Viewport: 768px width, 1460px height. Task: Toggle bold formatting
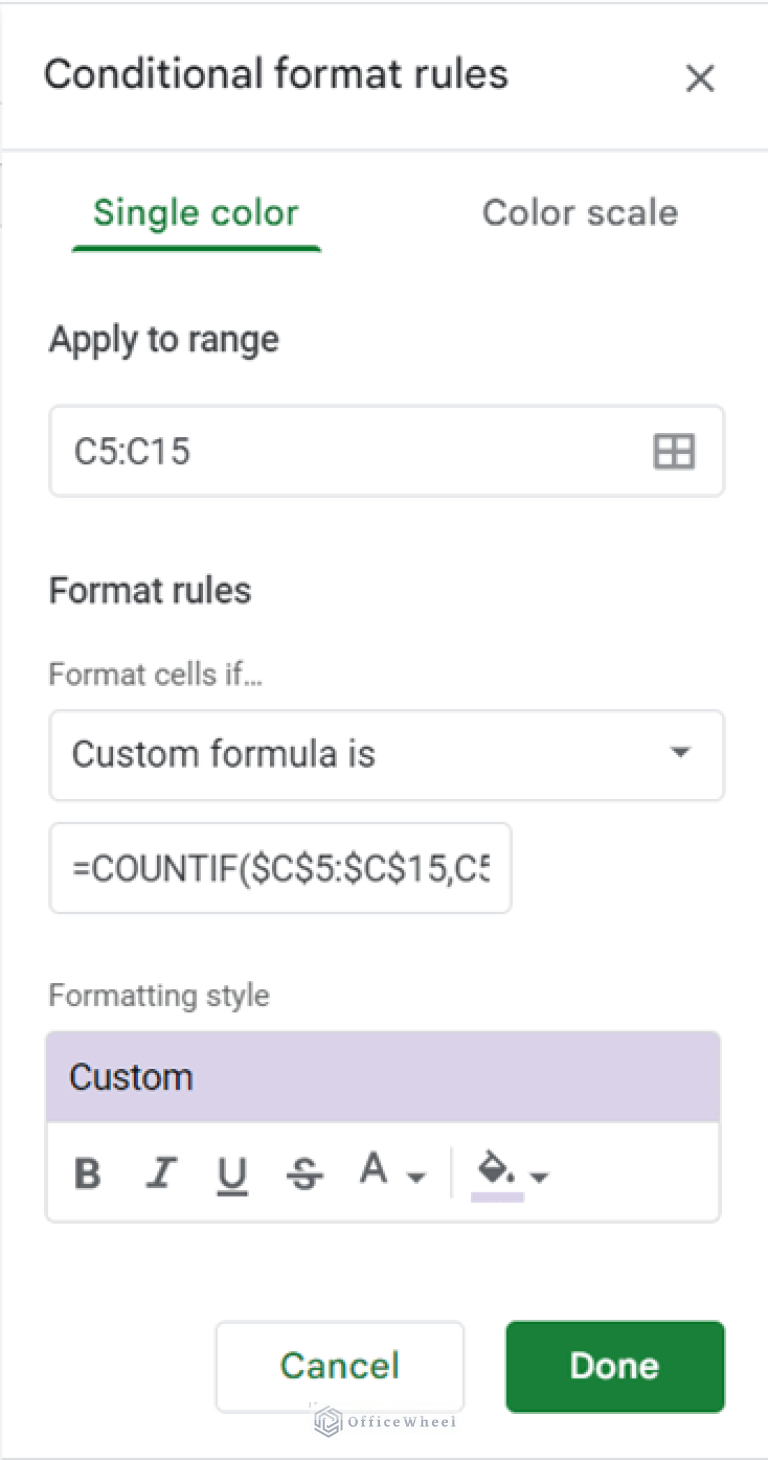pos(88,1173)
